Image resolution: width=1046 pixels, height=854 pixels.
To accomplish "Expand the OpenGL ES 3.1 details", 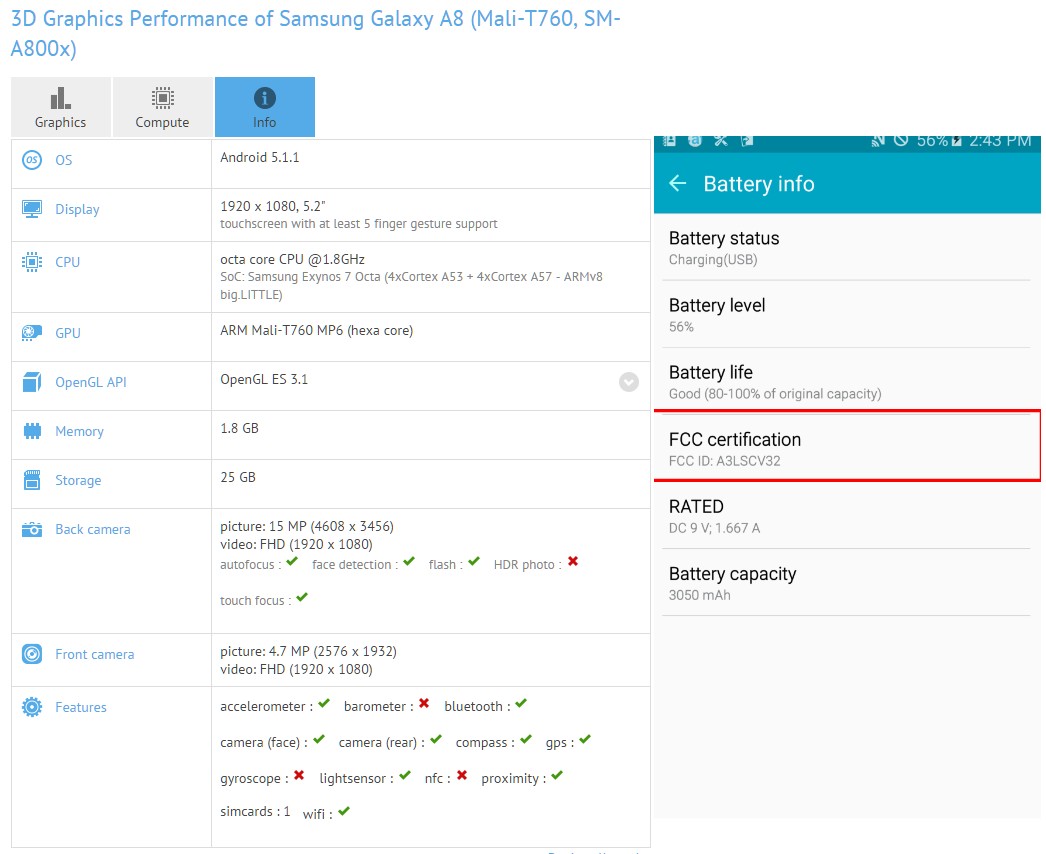I will point(629,382).
